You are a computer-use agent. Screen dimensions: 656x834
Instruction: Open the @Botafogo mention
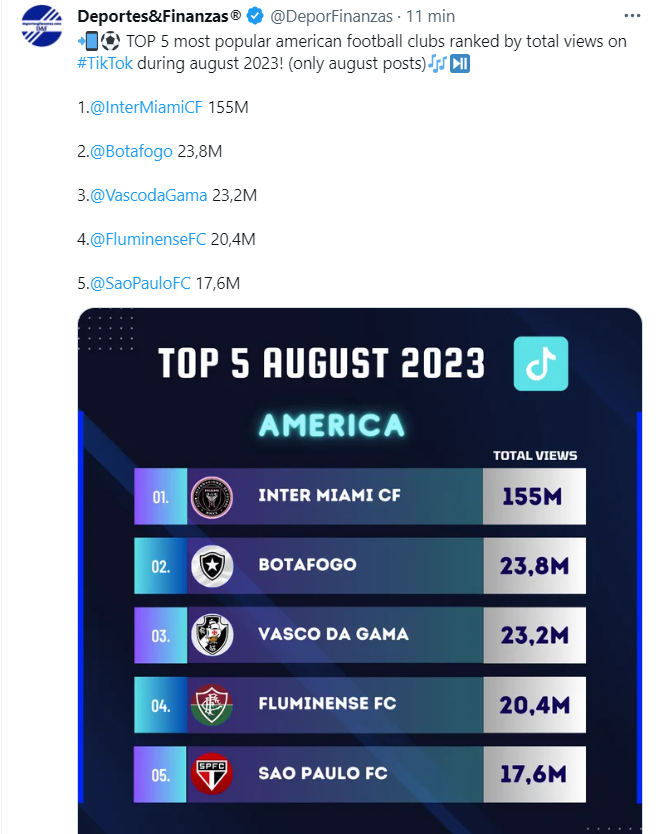(131, 152)
